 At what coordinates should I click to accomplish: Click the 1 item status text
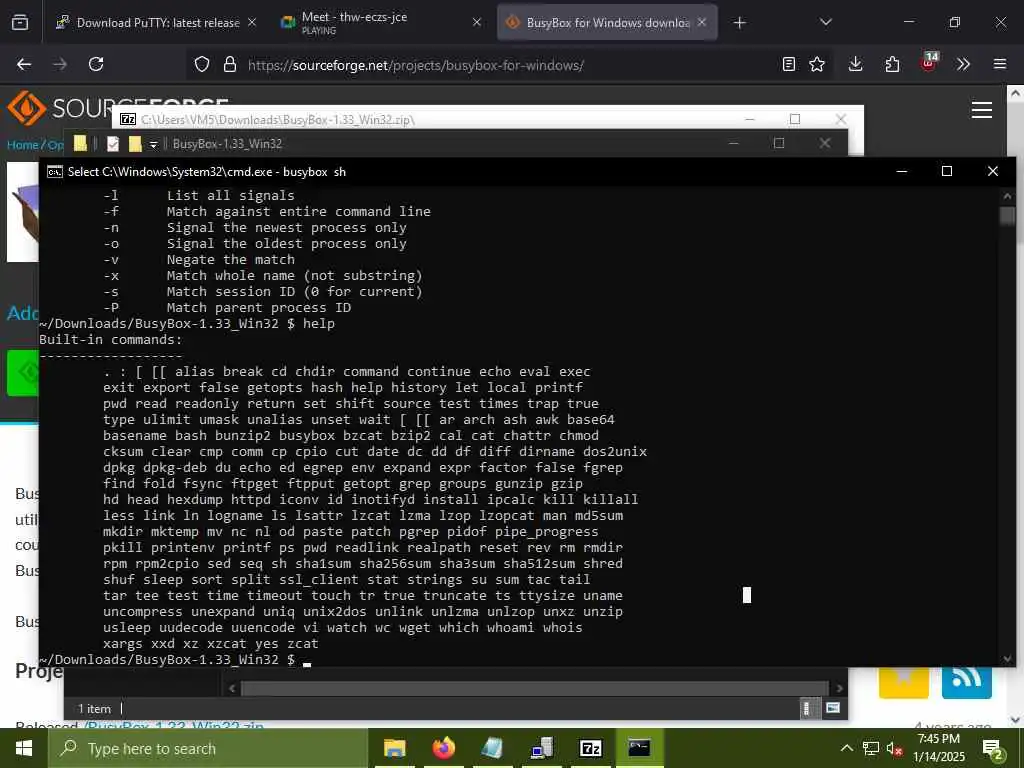pyautogui.click(x=95, y=709)
